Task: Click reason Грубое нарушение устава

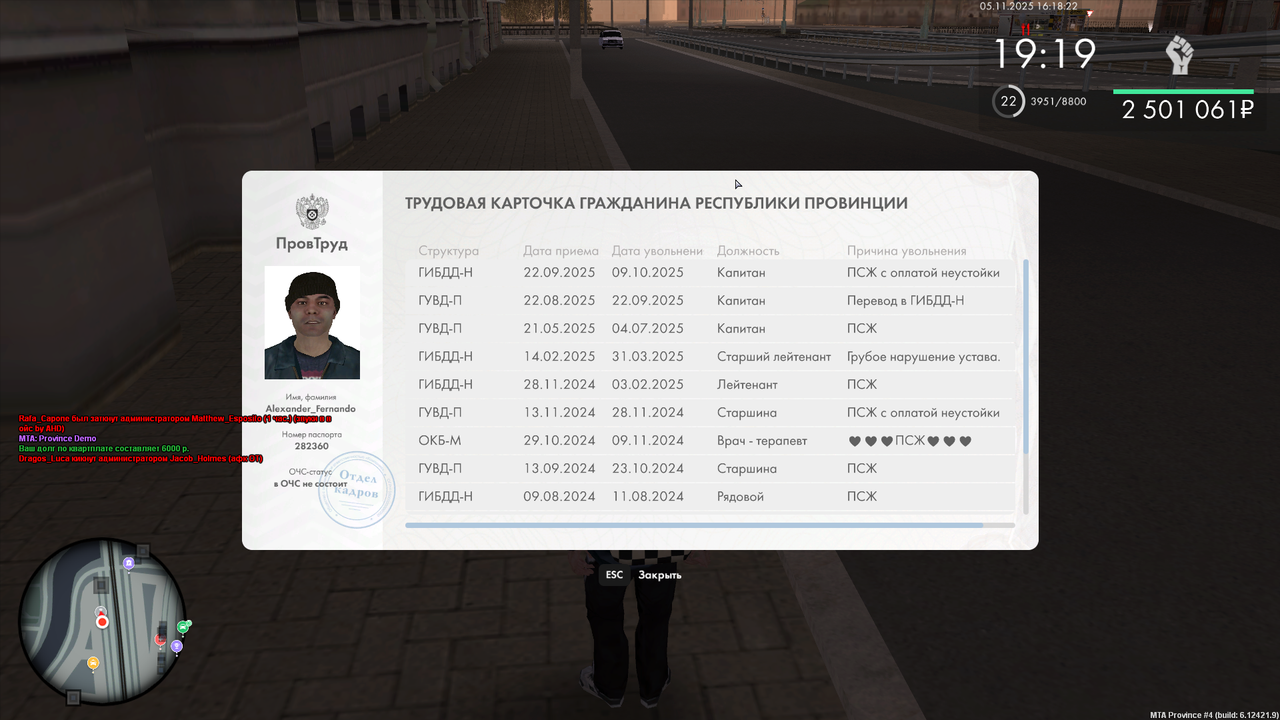Action: tap(923, 356)
